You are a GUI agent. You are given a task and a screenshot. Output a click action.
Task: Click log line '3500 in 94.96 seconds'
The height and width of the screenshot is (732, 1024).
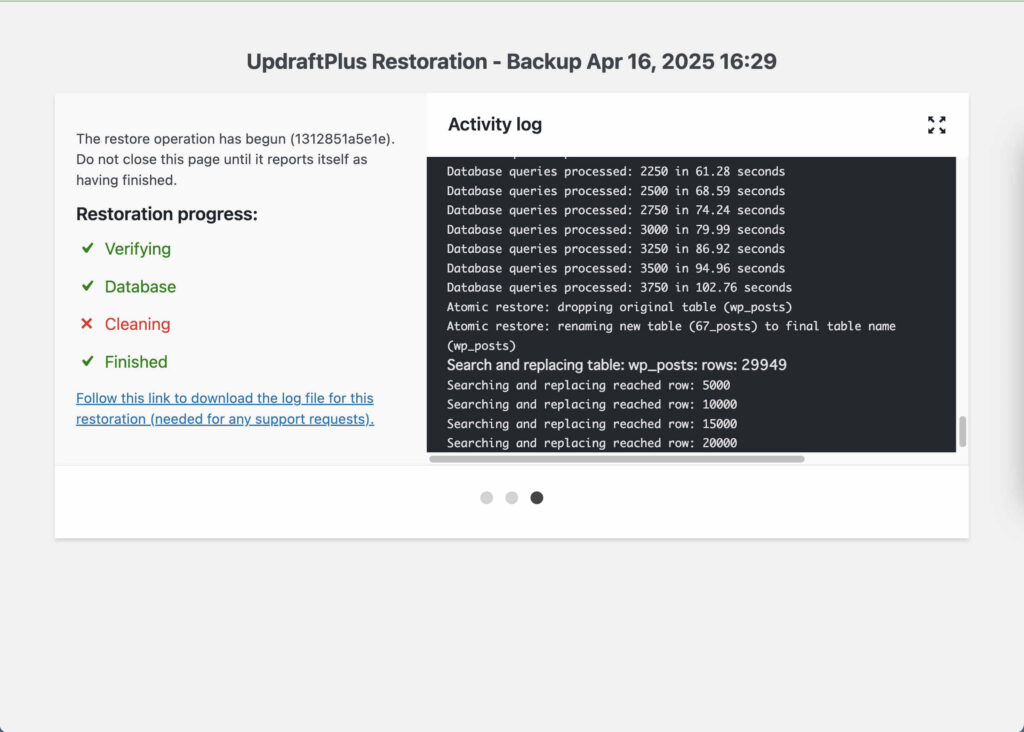point(616,268)
